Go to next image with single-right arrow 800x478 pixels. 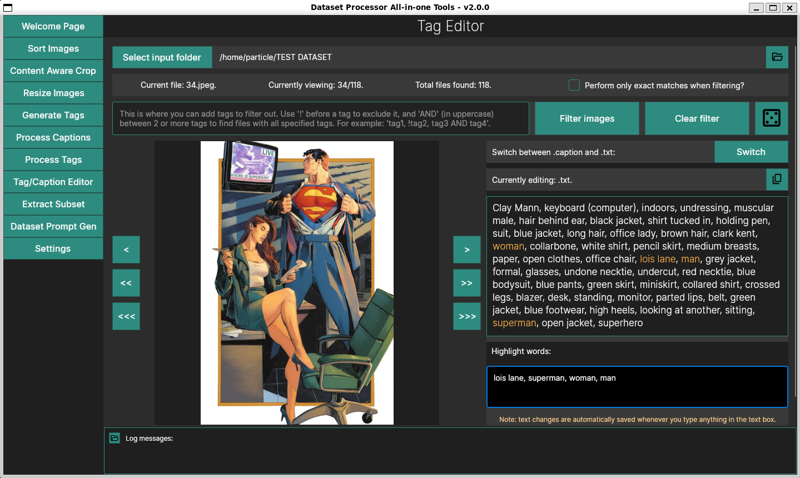(x=467, y=249)
